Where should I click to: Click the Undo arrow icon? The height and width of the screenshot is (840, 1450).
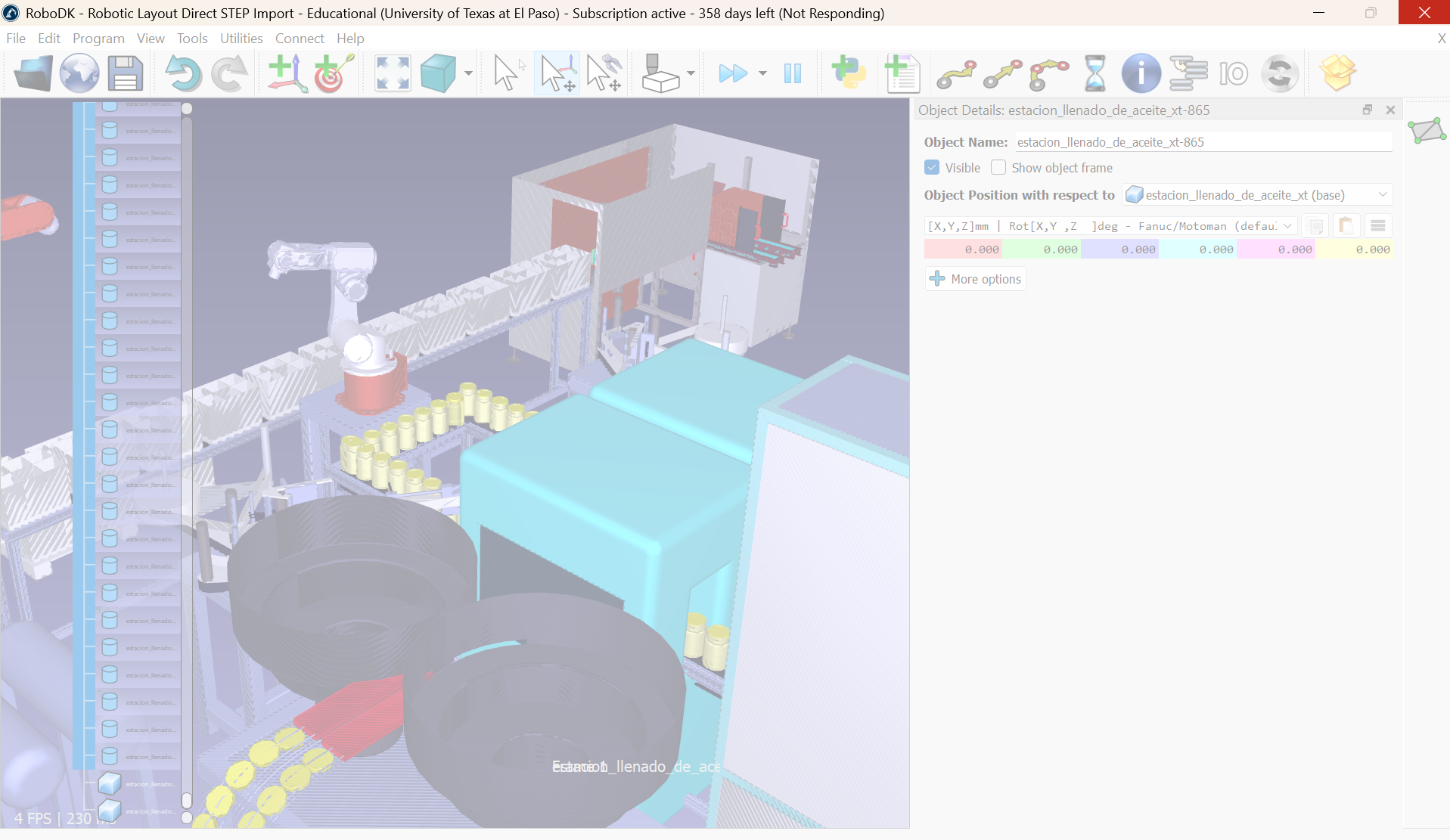183,73
